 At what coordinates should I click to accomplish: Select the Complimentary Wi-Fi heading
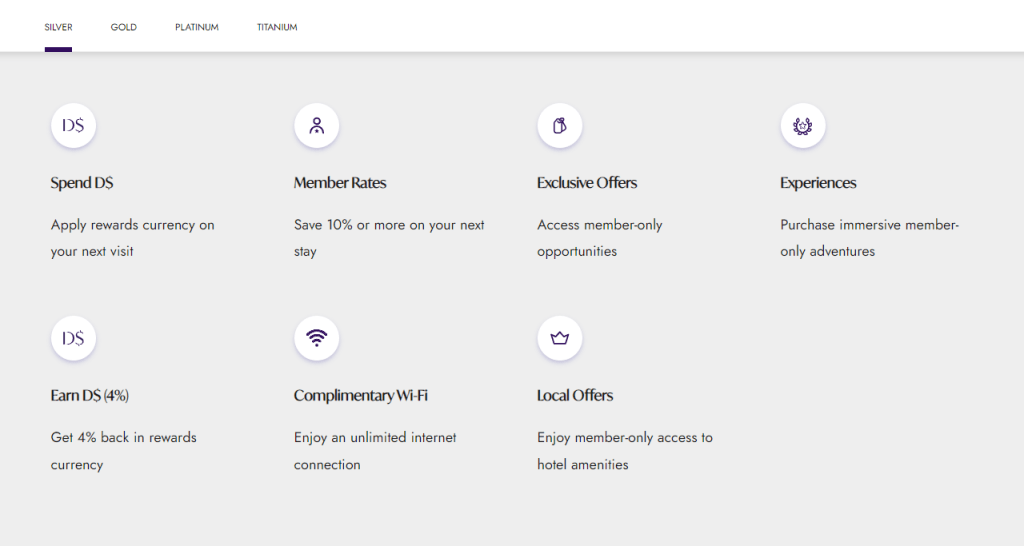361,396
